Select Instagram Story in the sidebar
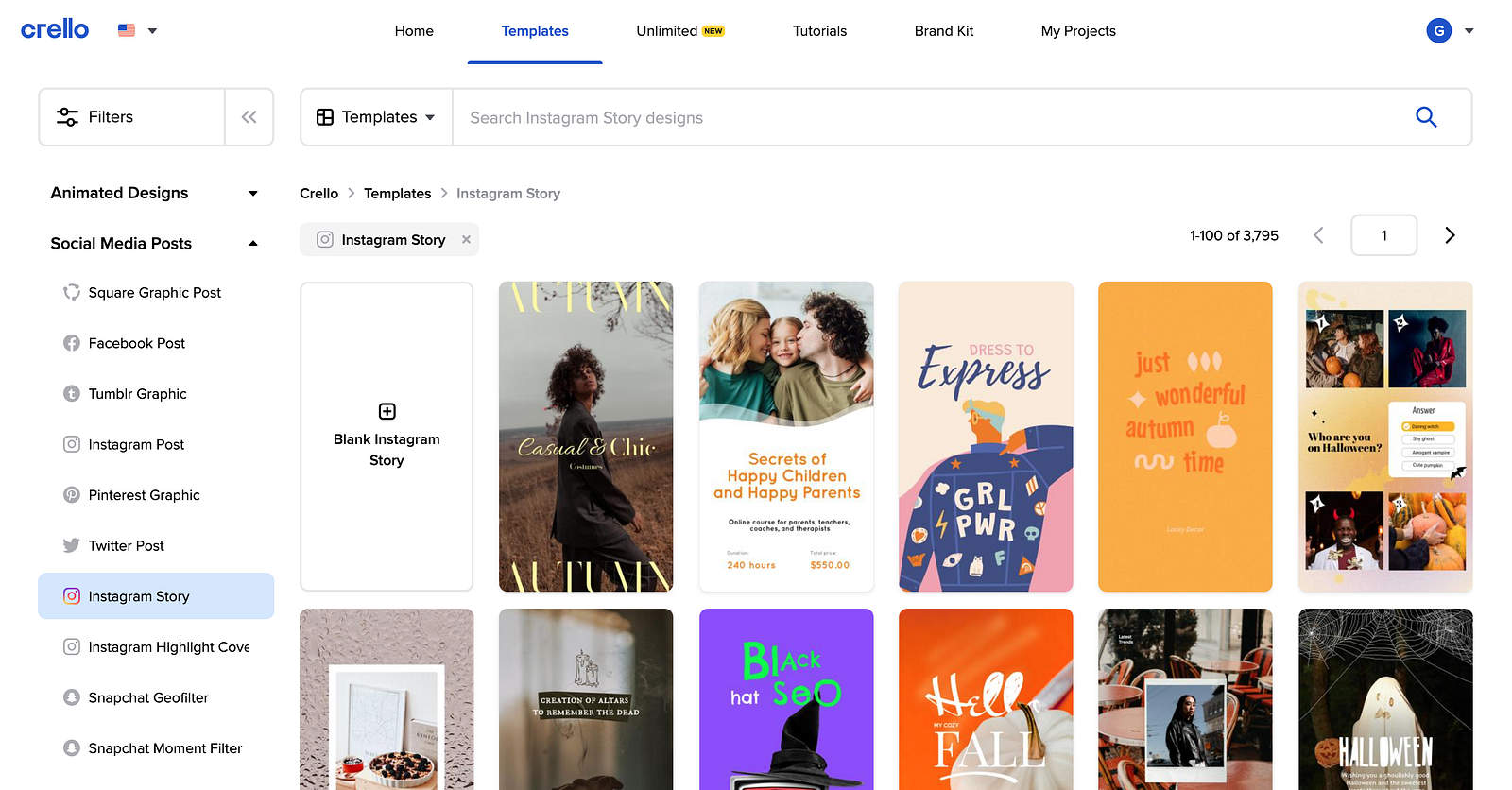The image size is (1512, 790). (x=156, y=596)
